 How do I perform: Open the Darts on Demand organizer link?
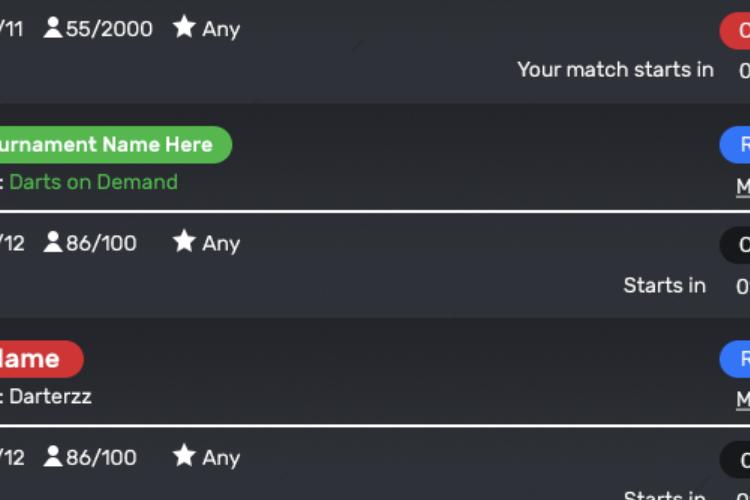[93, 182]
